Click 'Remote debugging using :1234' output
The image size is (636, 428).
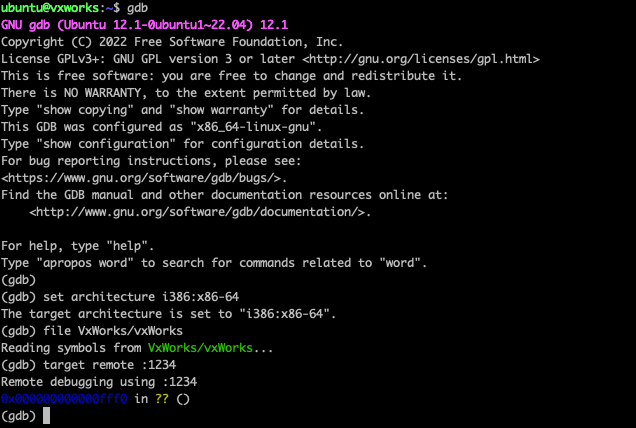(x=99, y=382)
